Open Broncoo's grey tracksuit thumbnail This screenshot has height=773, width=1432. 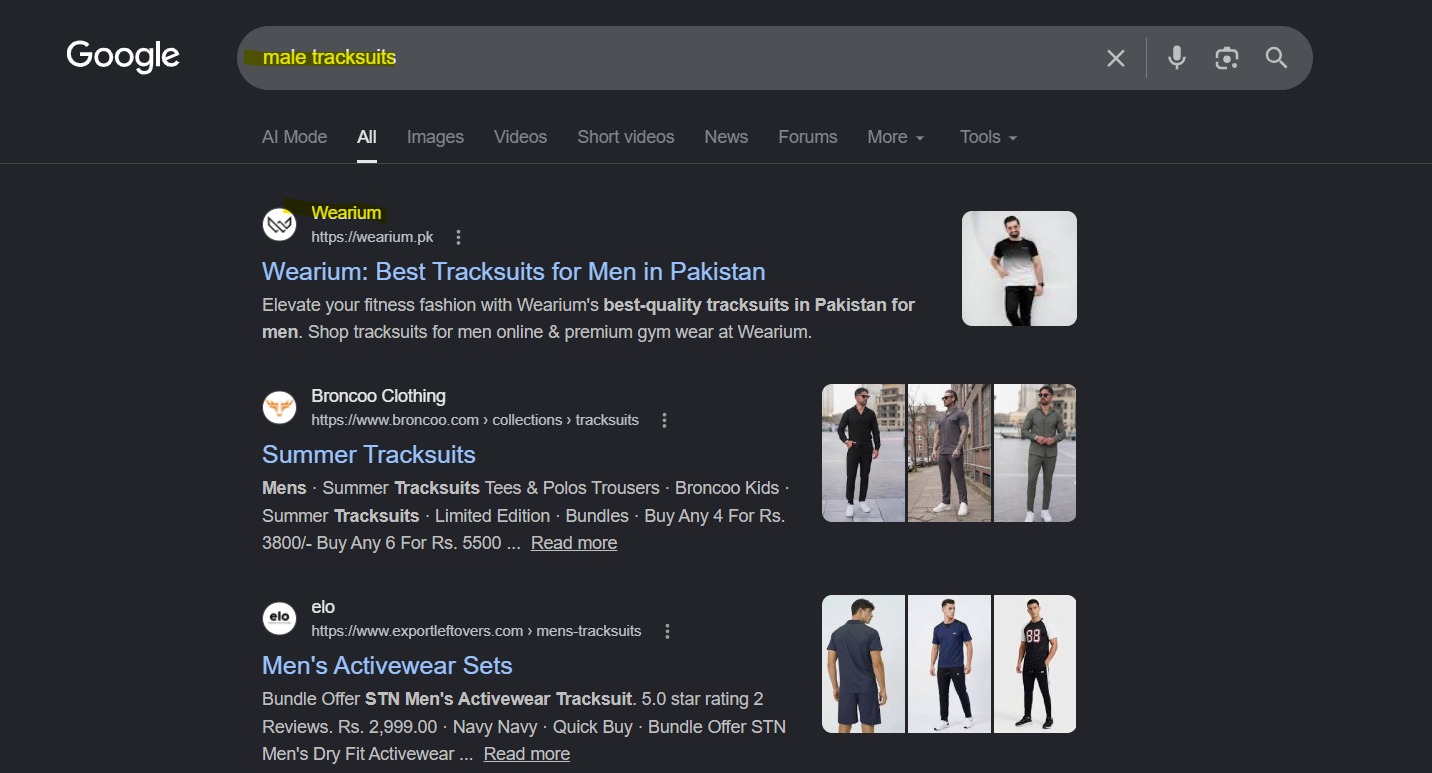click(x=949, y=453)
